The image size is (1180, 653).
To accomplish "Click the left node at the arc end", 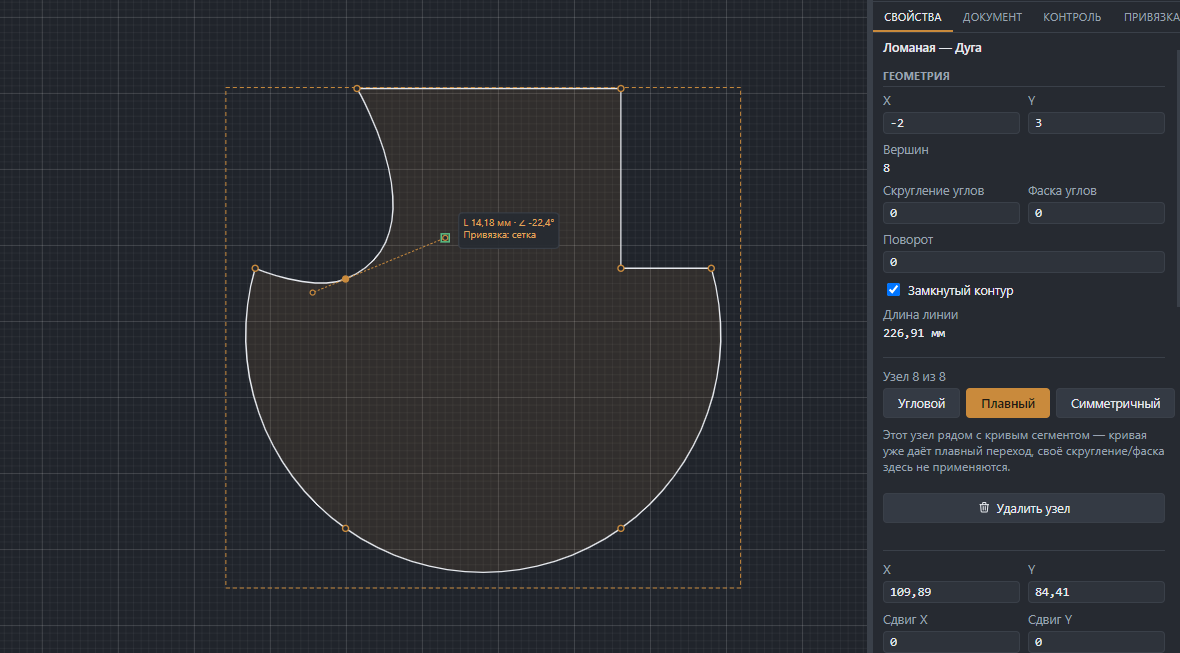I will point(255,268).
